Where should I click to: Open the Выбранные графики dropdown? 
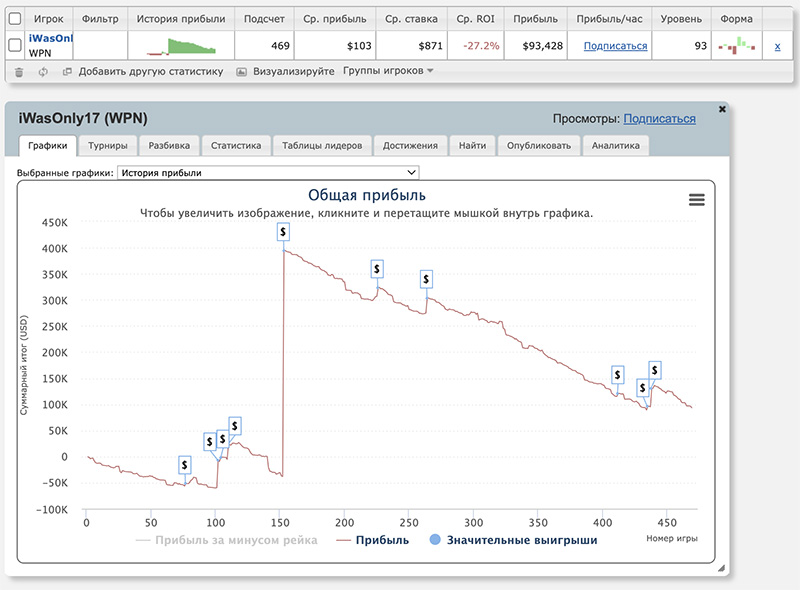coord(267,173)
